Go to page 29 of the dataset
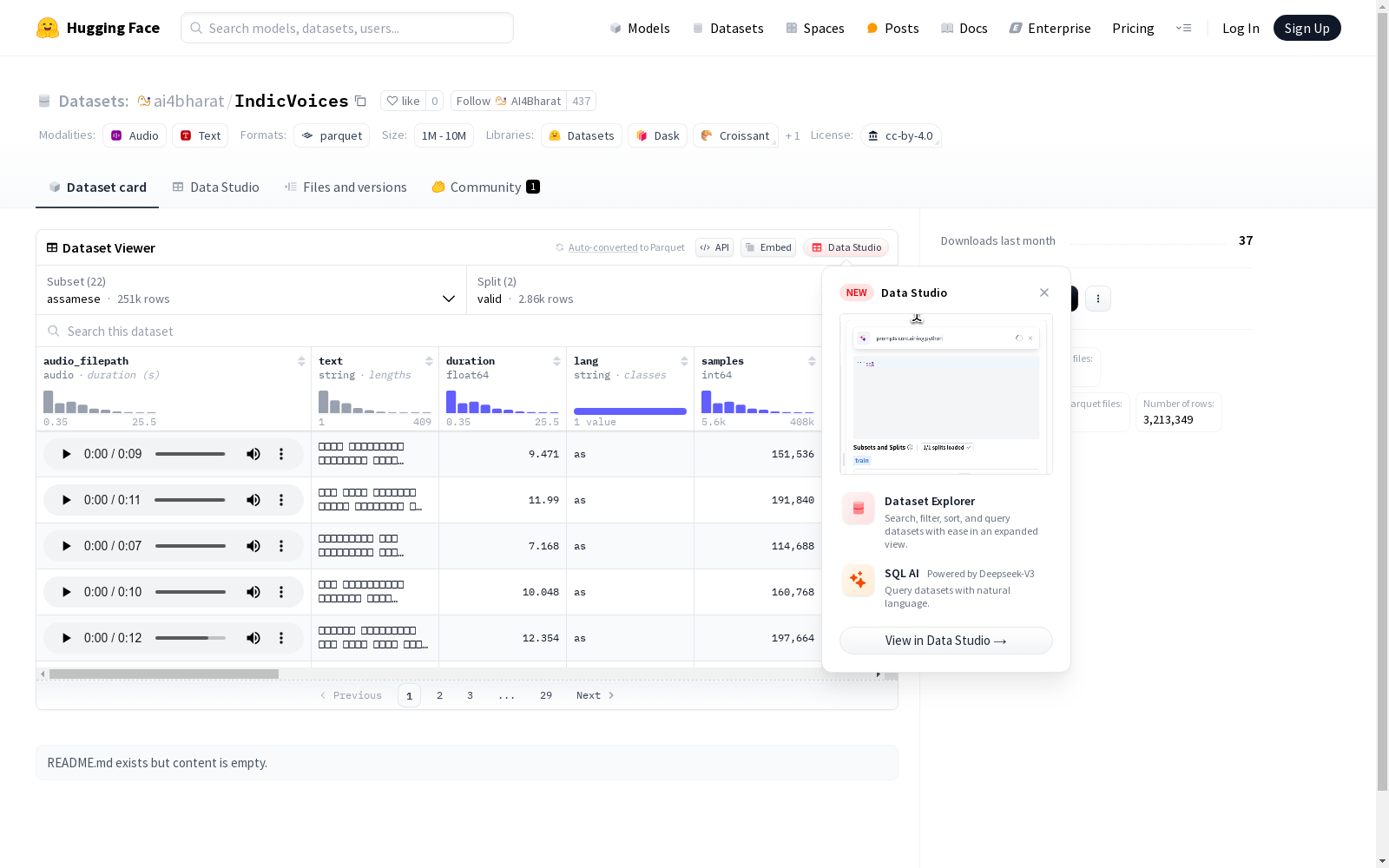1389x868 pixels. 546,695
